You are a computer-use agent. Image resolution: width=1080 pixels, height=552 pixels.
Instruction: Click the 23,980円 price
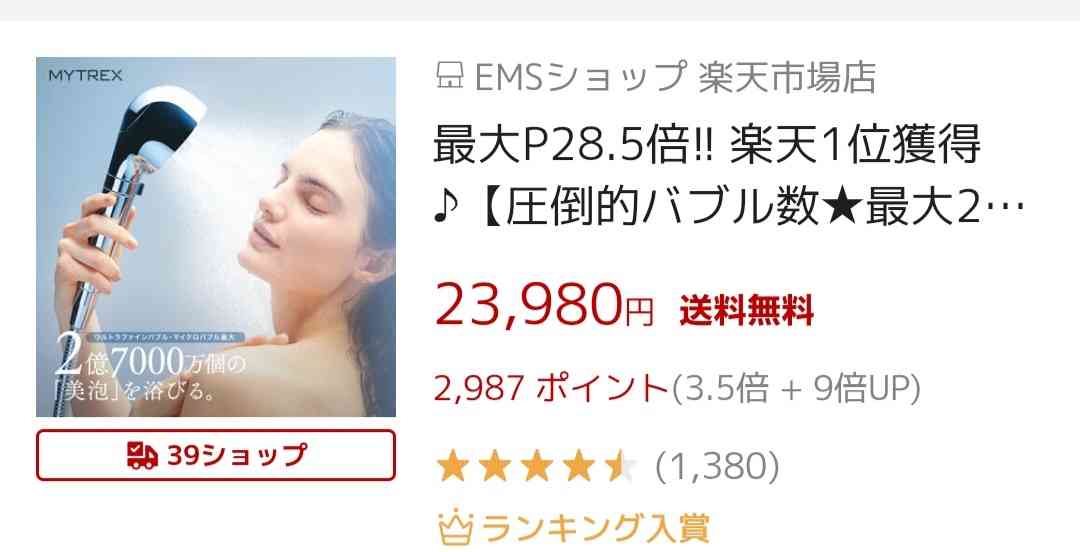point(544,305)
